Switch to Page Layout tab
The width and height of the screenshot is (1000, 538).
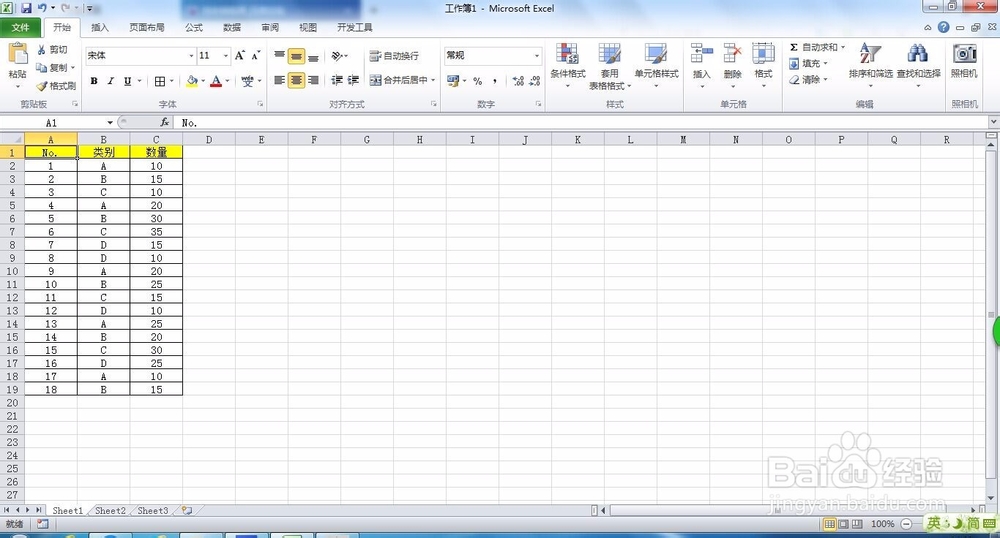point(147,27)
